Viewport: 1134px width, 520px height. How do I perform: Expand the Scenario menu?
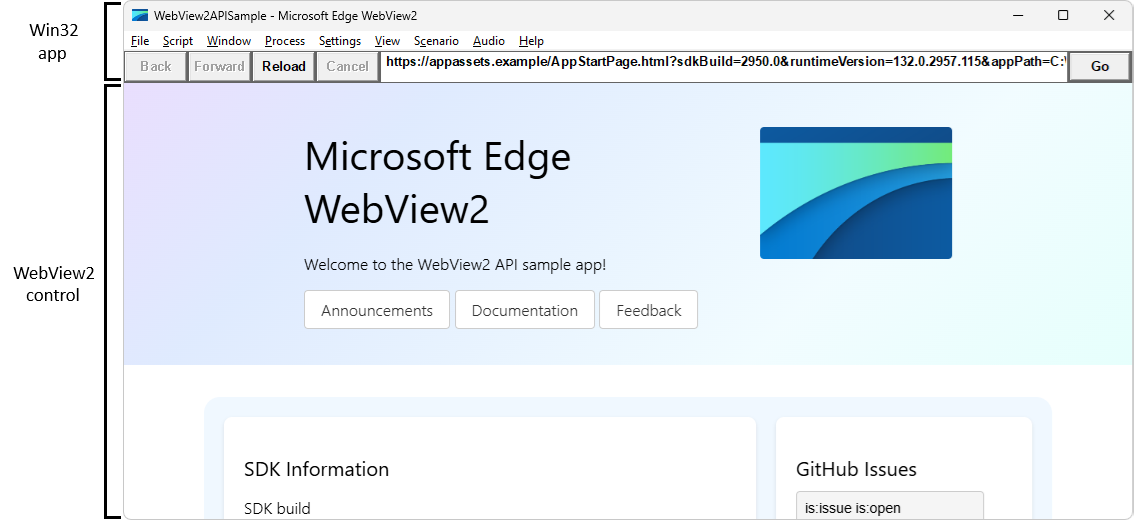(436, 41)
